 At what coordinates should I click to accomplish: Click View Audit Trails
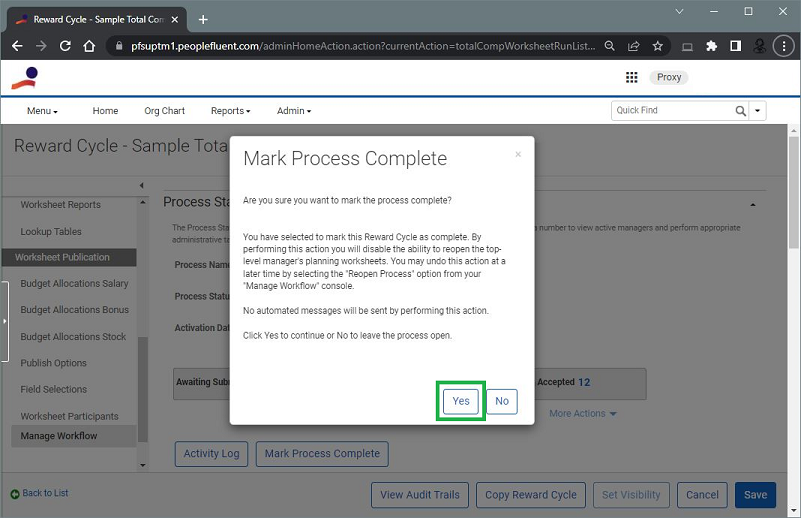tap(419, 495)
